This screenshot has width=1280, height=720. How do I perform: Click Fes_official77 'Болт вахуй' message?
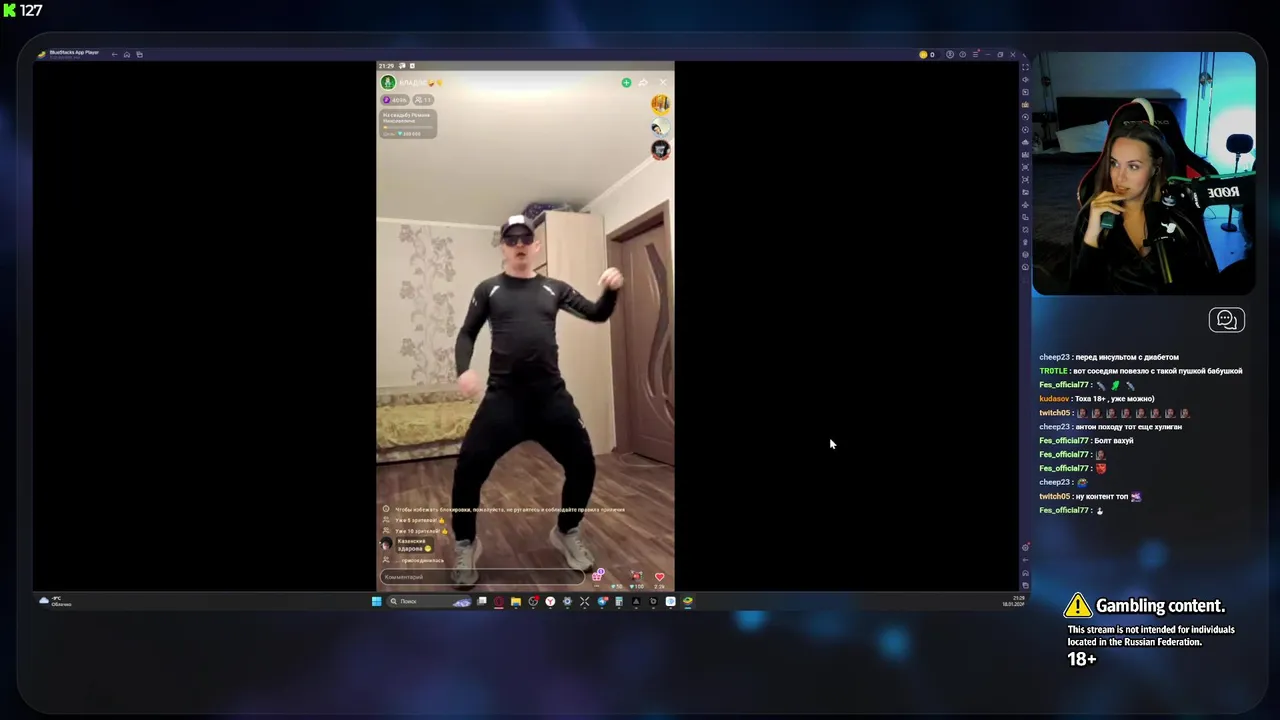pos(1086,441)
